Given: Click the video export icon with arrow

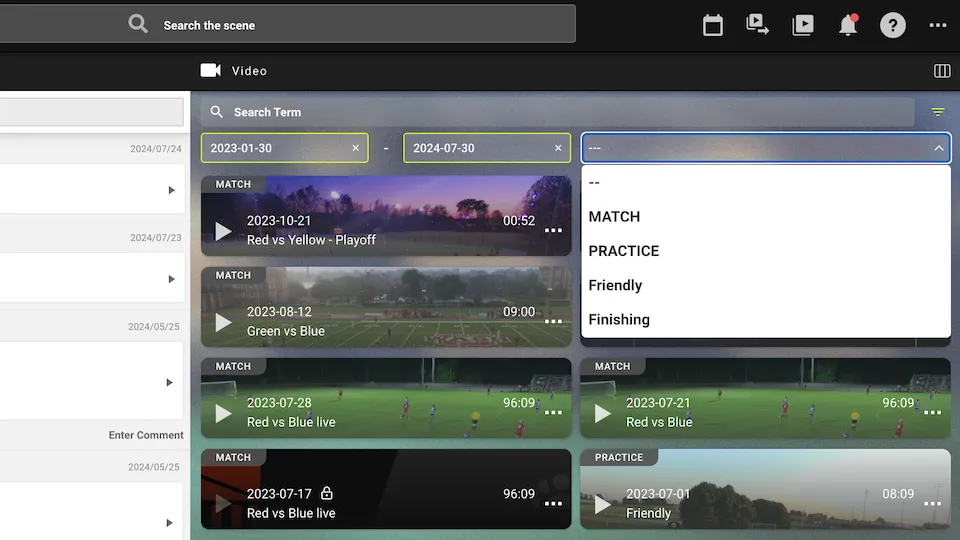Looking at the screenshot, I should coord(757,25).
